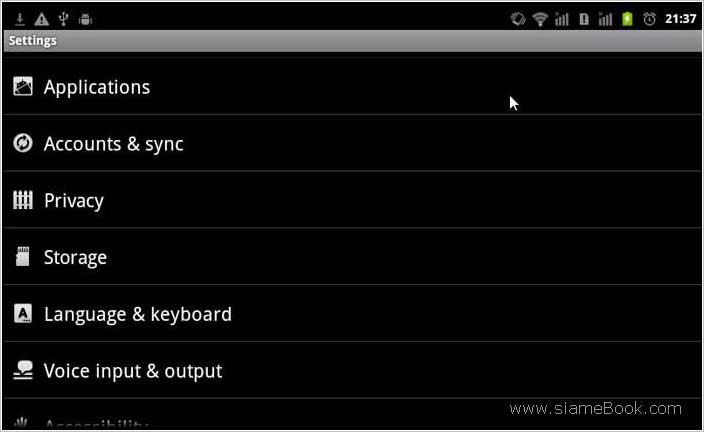
Task: Open the Language & keyboard icon
Action: pyautogui.click(x=22, y=313)
